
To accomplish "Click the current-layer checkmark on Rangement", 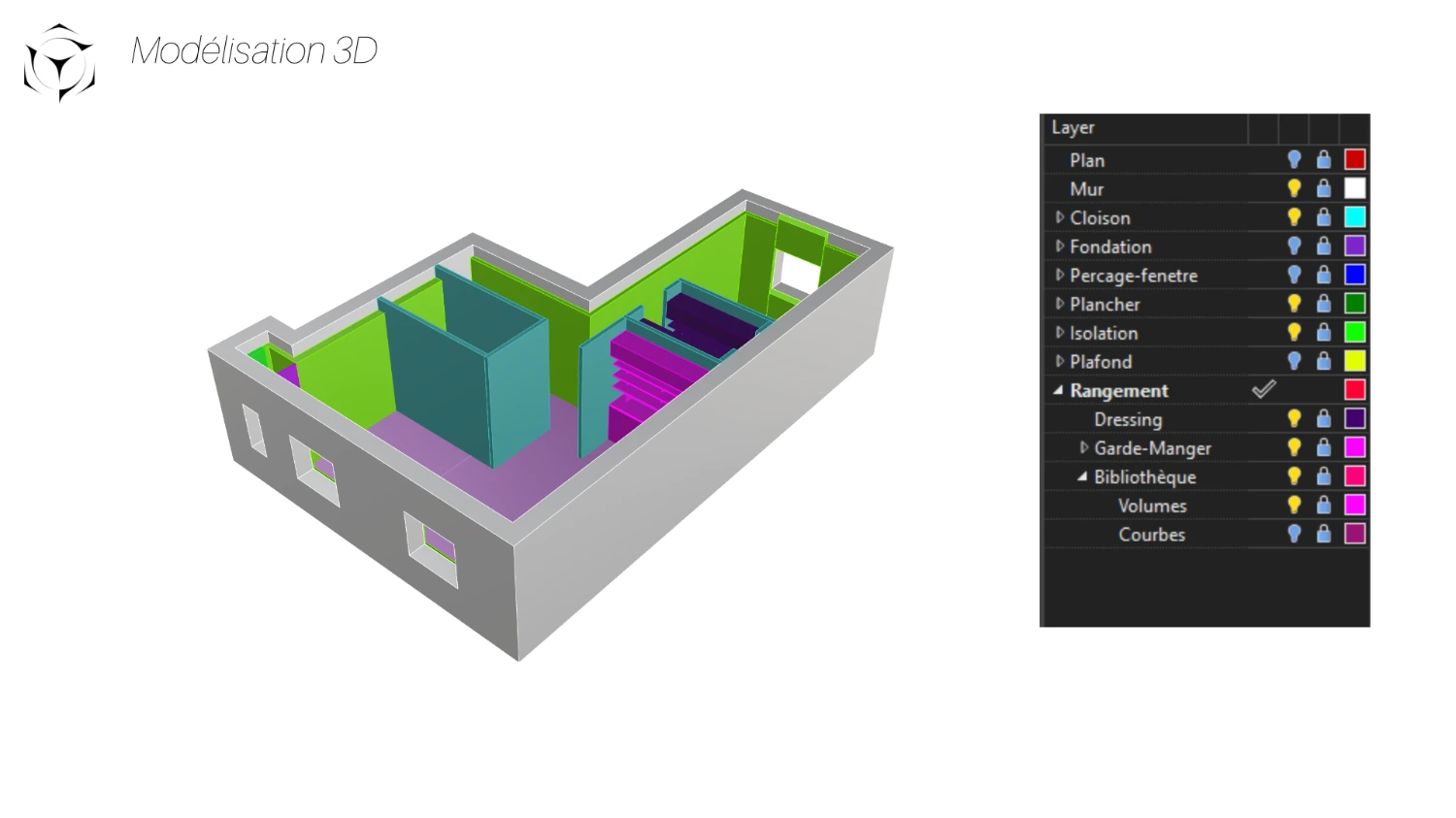I will point(1263,390).
